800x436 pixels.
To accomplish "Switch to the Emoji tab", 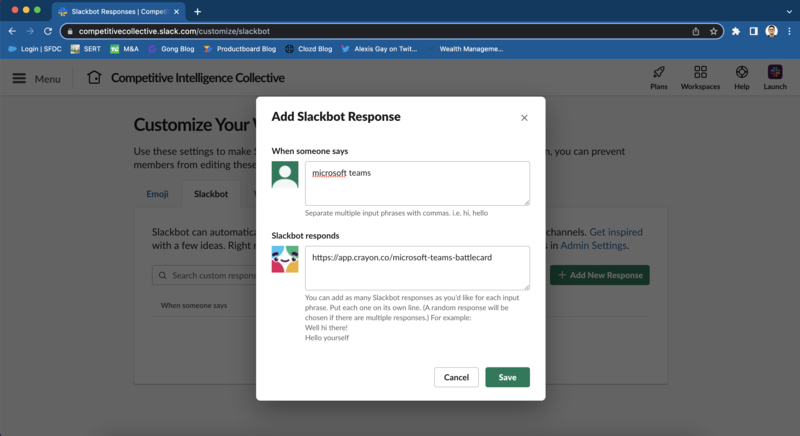I will [x=157, y=194].
